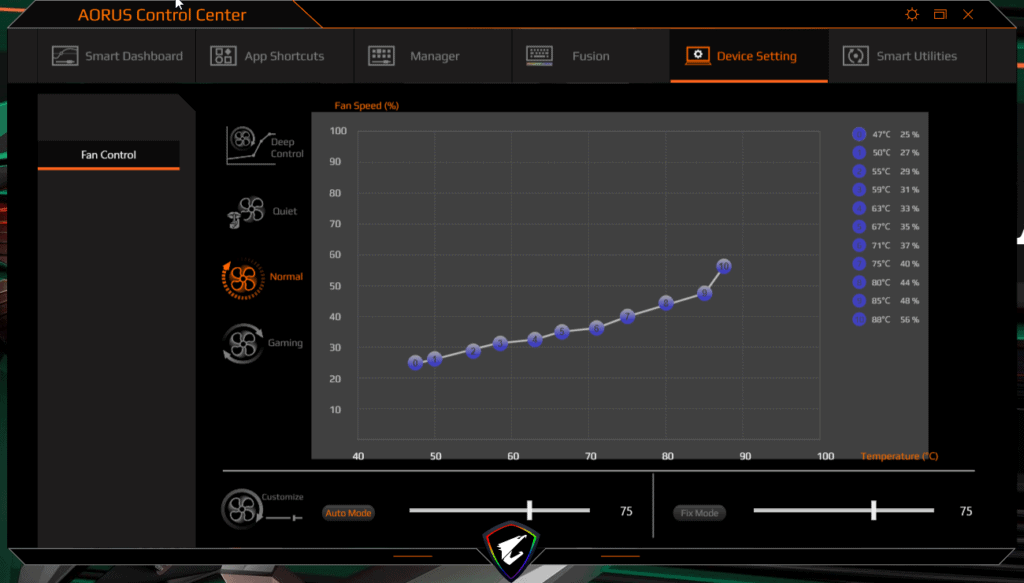Select the Deep Control fan profile icon
Screen dimensions: 1024x583
[x=244, y=146]
